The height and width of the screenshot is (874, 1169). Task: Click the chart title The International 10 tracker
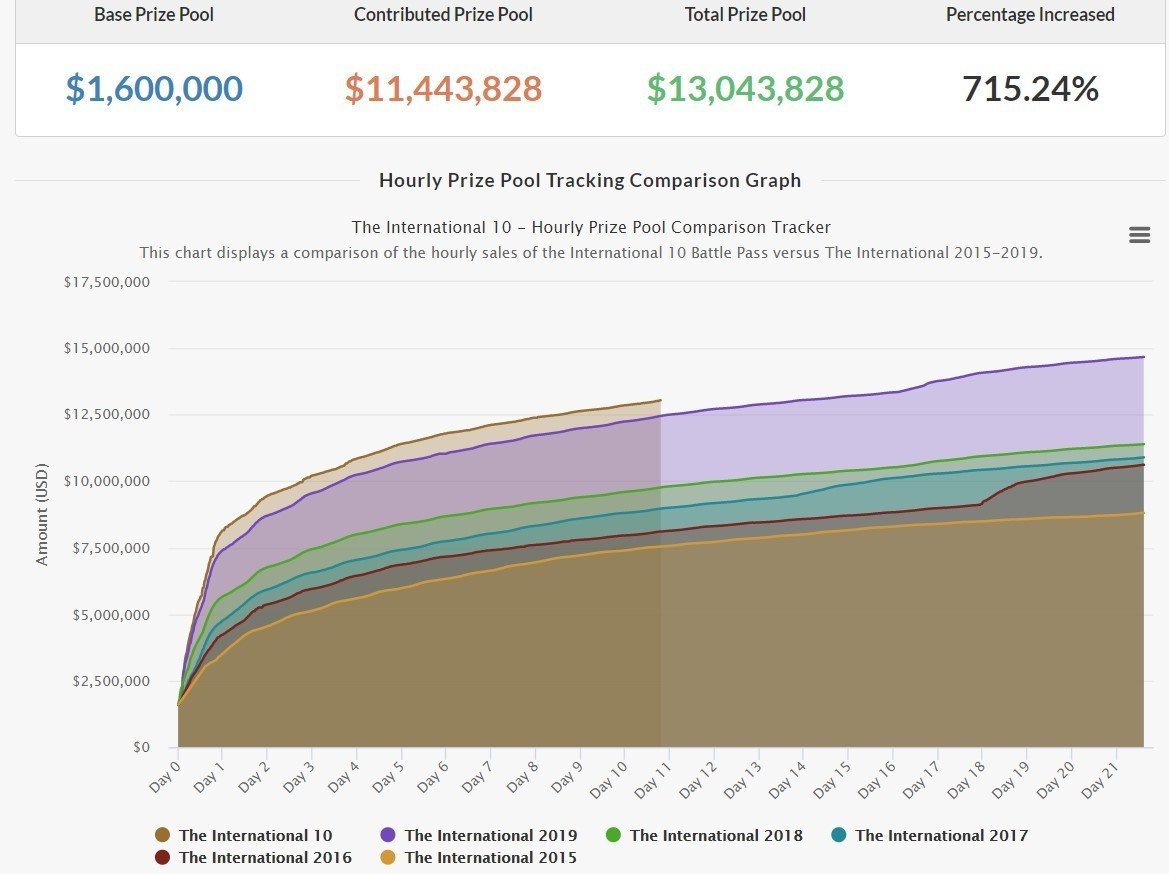click(591, 227)
